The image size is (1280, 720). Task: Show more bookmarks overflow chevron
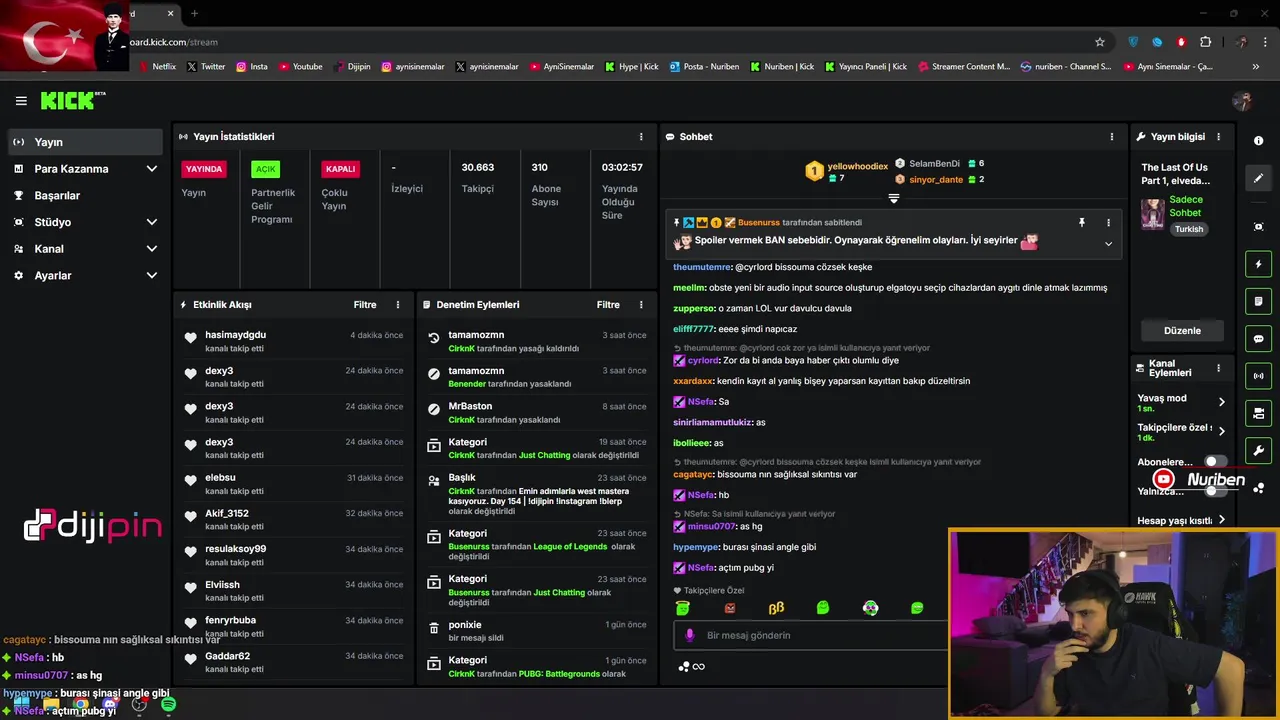pos(1256,67)
